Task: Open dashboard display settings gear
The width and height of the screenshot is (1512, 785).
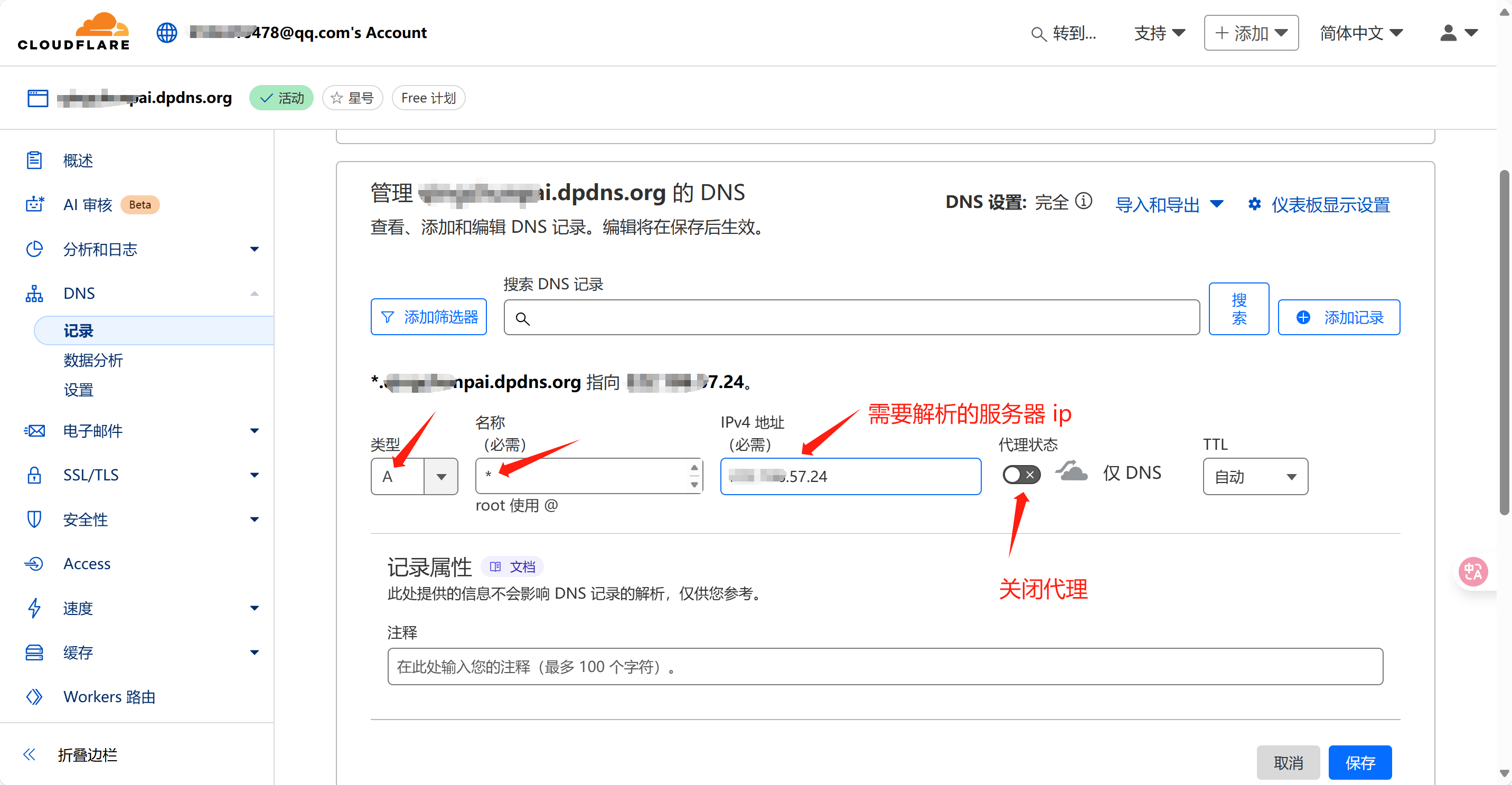Action: (x=1255, y=205)
